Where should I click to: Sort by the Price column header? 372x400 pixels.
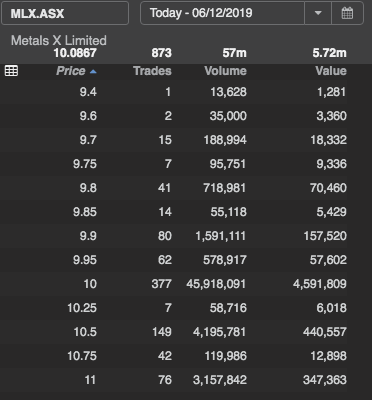point(71,71)
